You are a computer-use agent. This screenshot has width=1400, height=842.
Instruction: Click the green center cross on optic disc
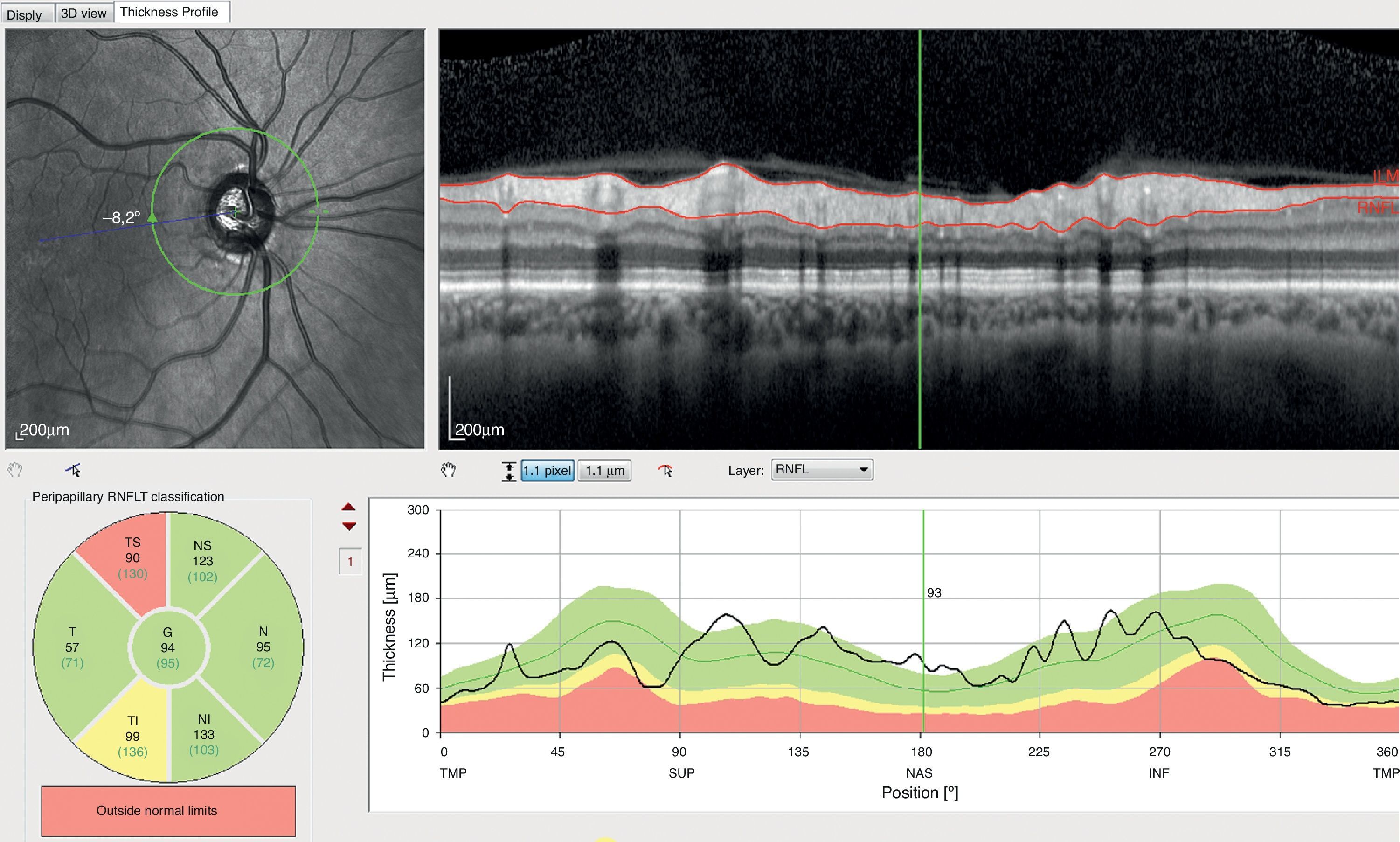(x=235, y=212)
